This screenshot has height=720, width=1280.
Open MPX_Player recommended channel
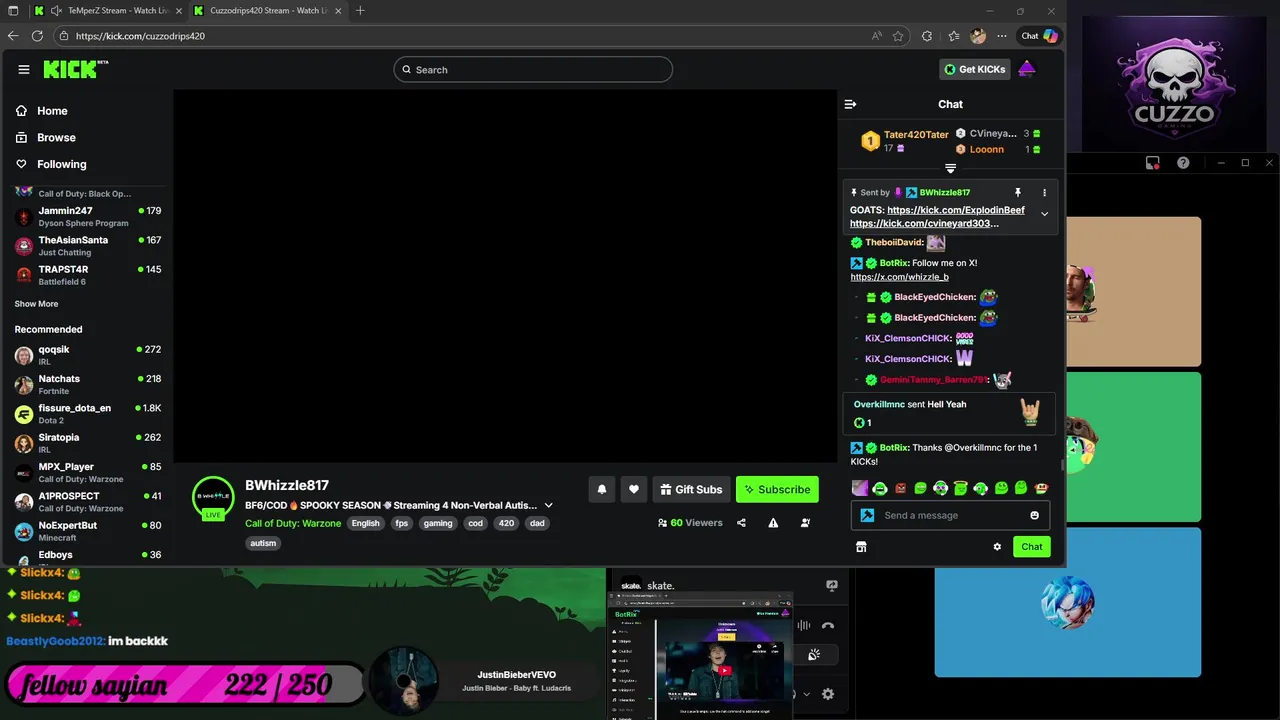click(x=87, y=472)
